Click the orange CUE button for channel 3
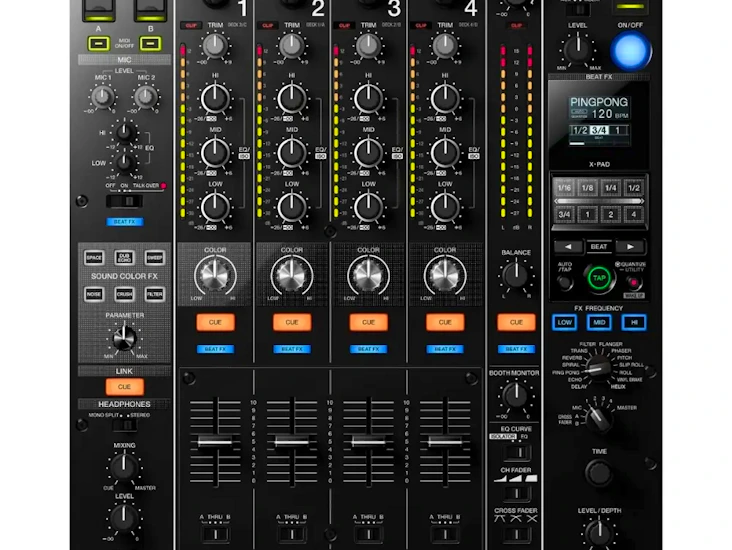This screenshot has width=732, height=550. coord(368,322)
